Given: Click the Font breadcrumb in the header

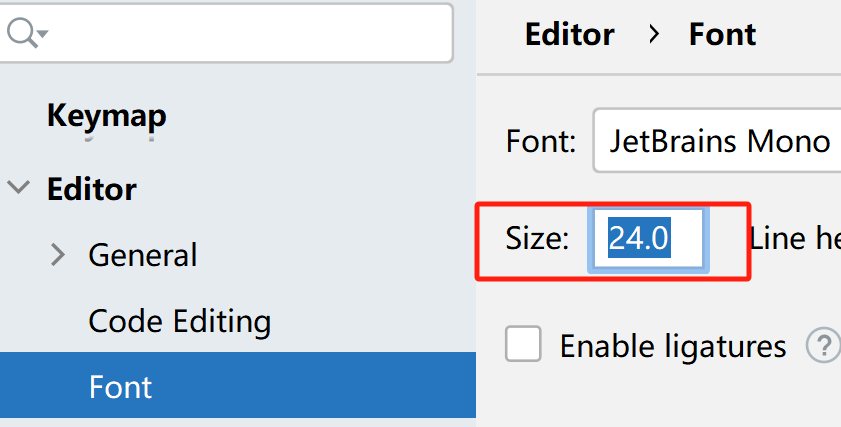Looking at the screenshot, I should (x=722, y=34).
